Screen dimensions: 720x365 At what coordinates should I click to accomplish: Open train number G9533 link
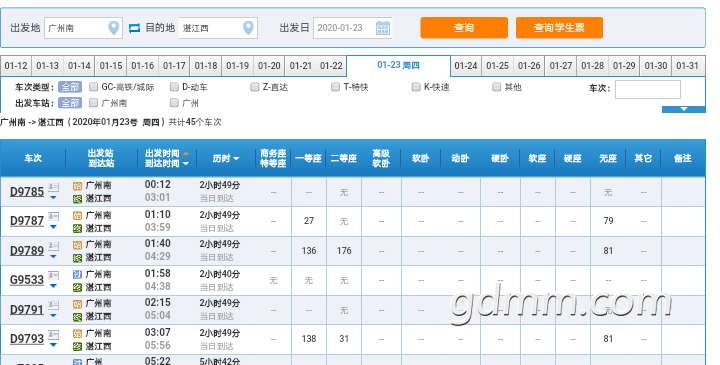pos(27,280)
